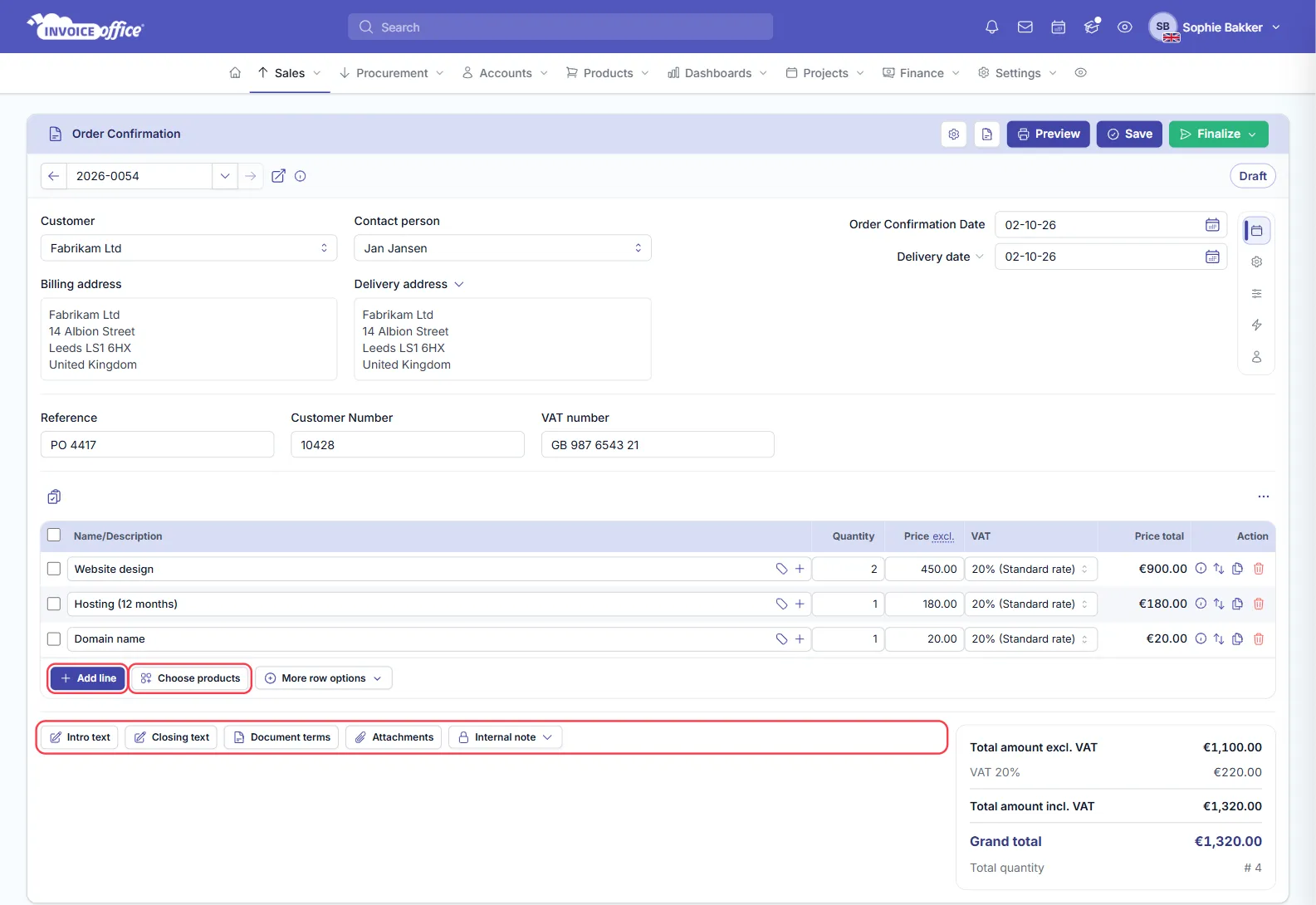Click the VAT number input field
Viewport: 1316px width, 905px height.
(x=658, y=445)
